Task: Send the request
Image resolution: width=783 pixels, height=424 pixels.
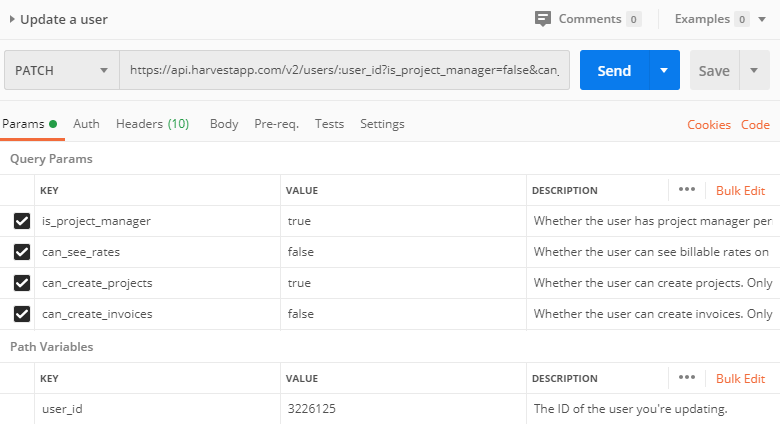Action: 614,70
